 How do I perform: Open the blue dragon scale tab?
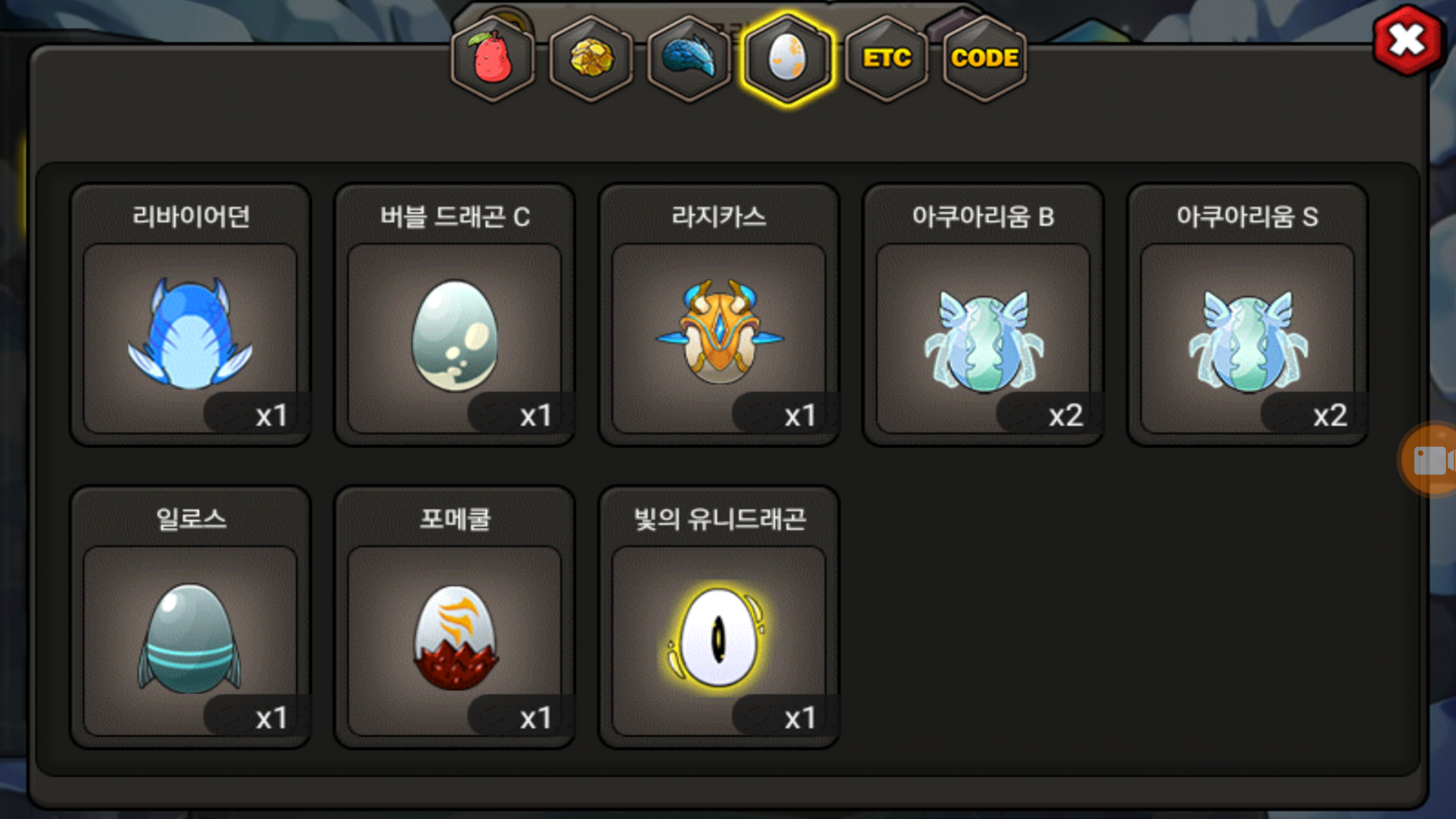pos(689,59)
